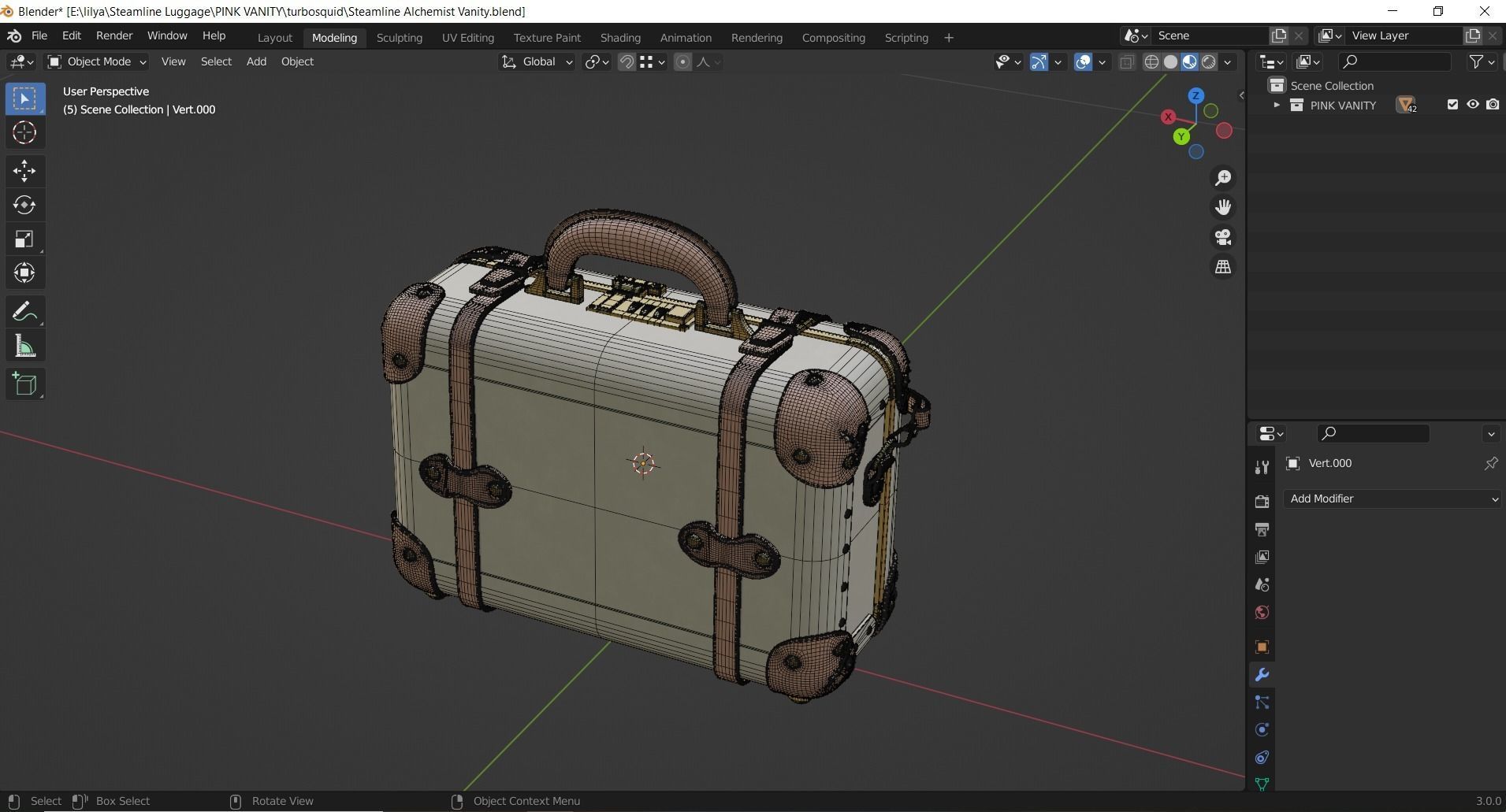1506x812 pixels.
Task: Toggle PINK VANITY collection exclude checkbox
Action: pyautogui.click(x=1452, y=105)
